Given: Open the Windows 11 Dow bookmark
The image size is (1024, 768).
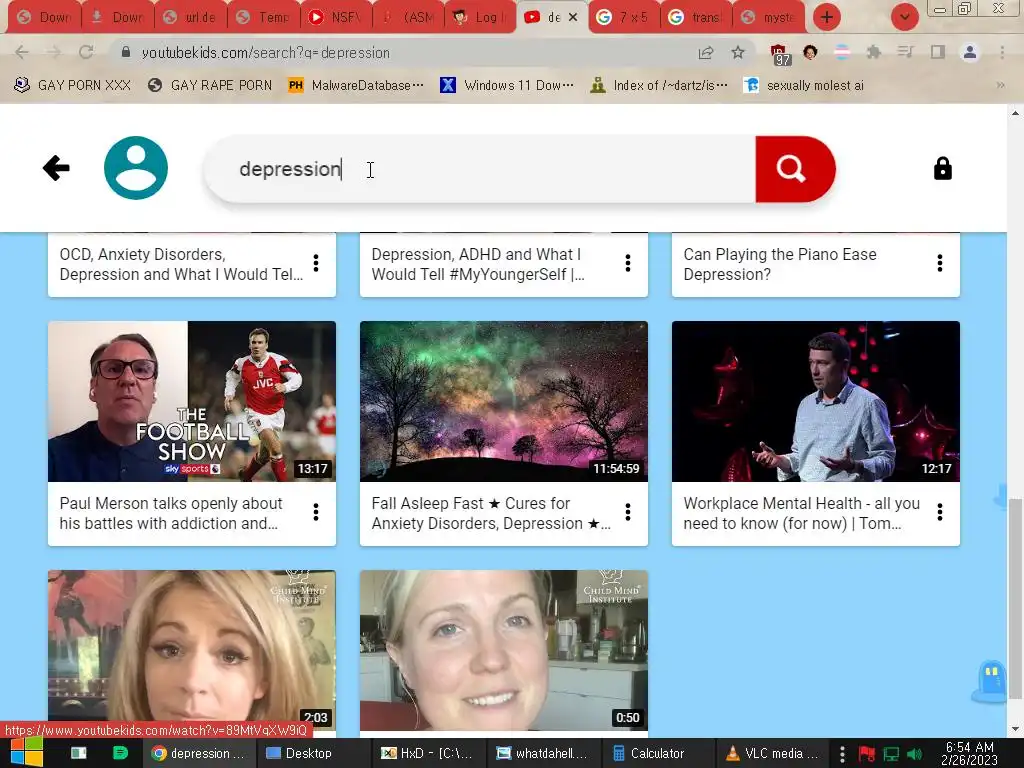Looking at the screenshot, I should 507,86.
